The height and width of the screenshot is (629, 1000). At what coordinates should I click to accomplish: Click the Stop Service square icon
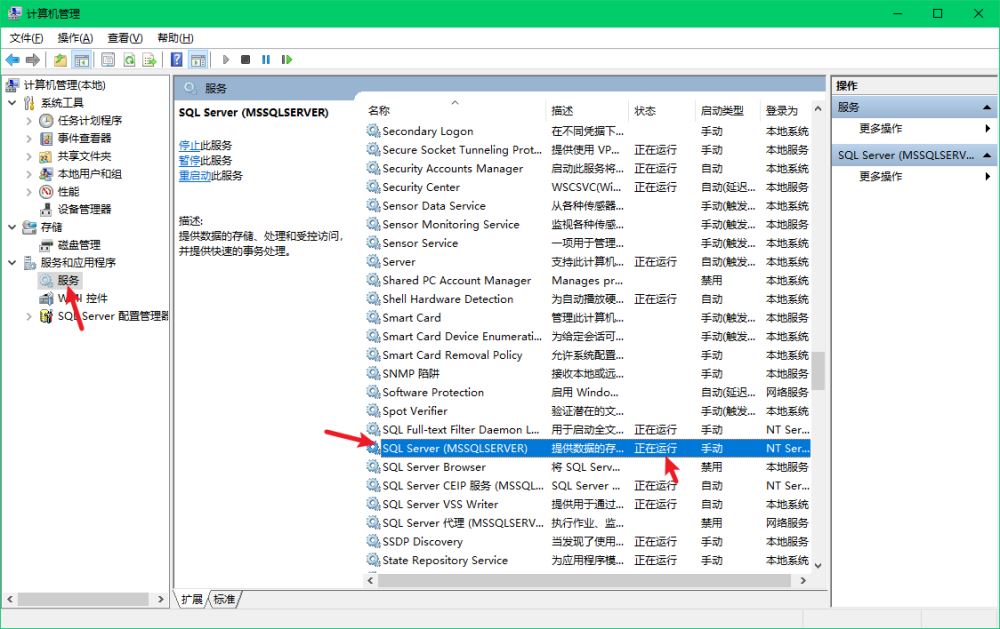pyautogui.click(x=246, y=60)
